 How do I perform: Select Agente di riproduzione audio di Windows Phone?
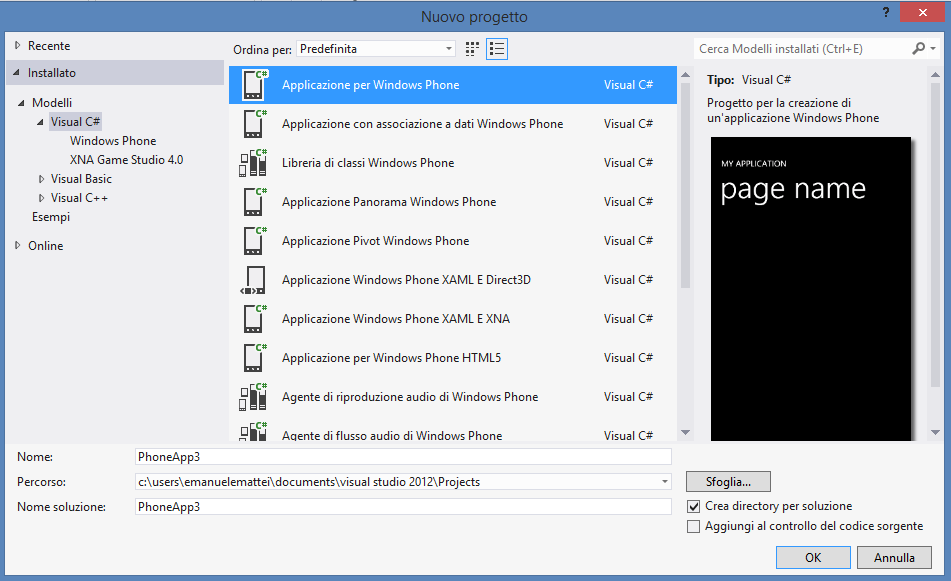pos(452,397)
